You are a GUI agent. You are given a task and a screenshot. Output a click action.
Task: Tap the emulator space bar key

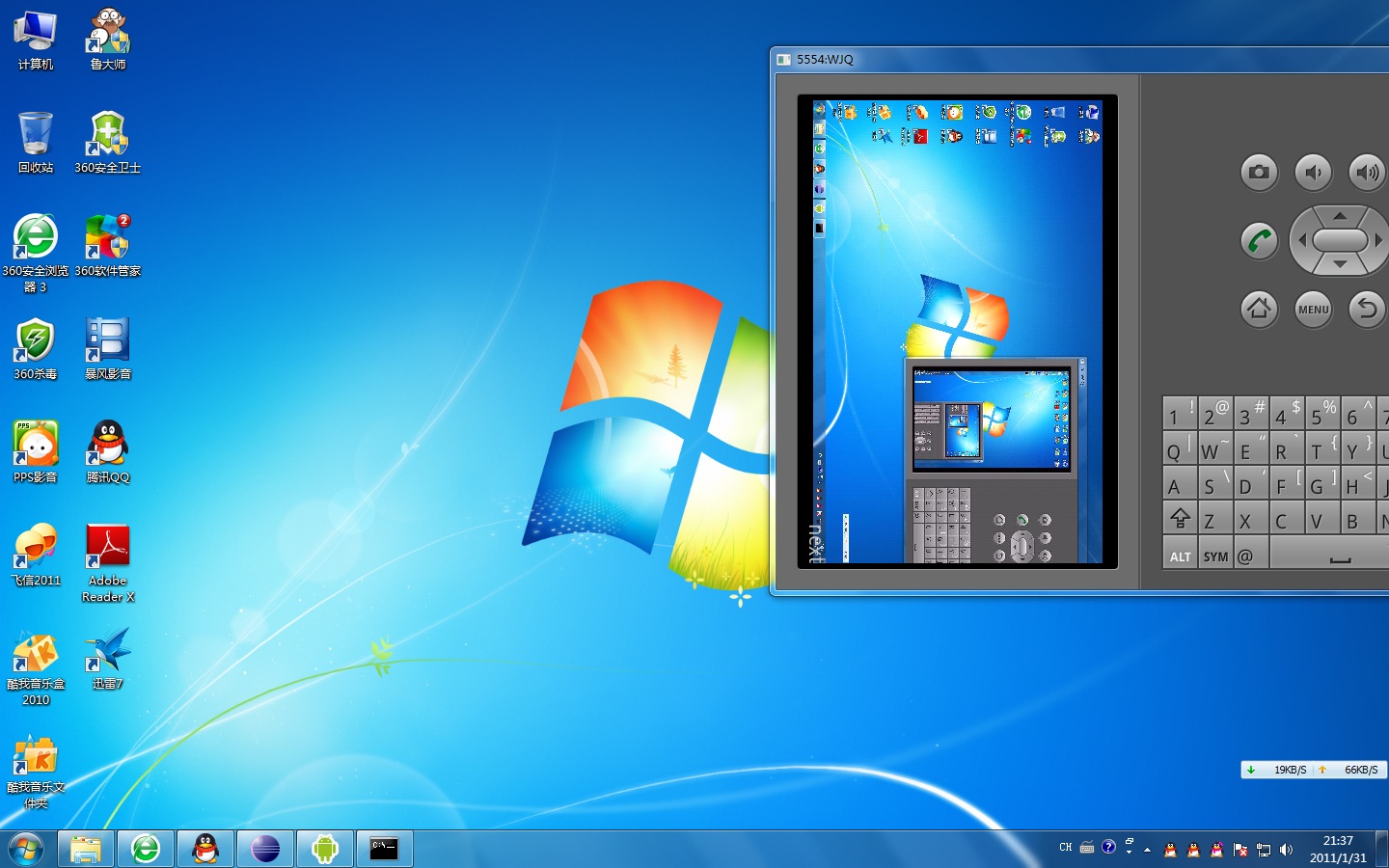tap(1330, 554)
